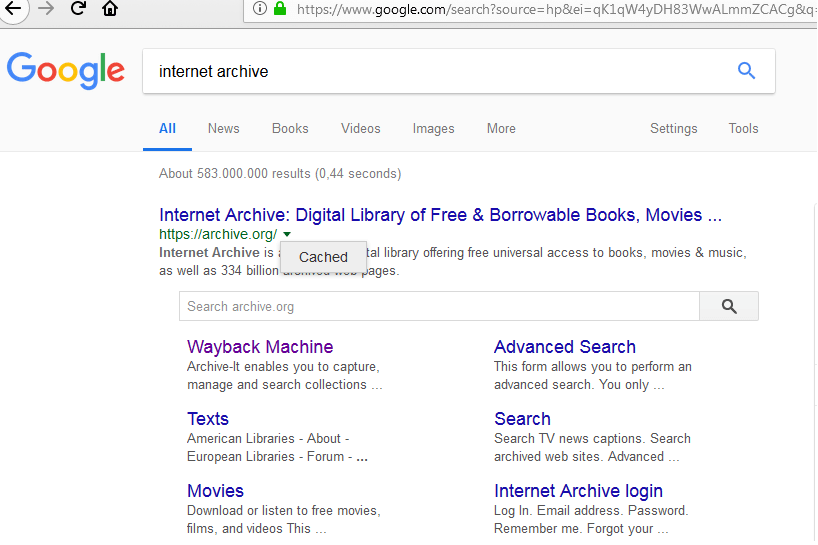This screenshot has width=818, height=545.
Task: Click the site information icon in address bar
Action: pyautogui.click(x=260, y=9)
